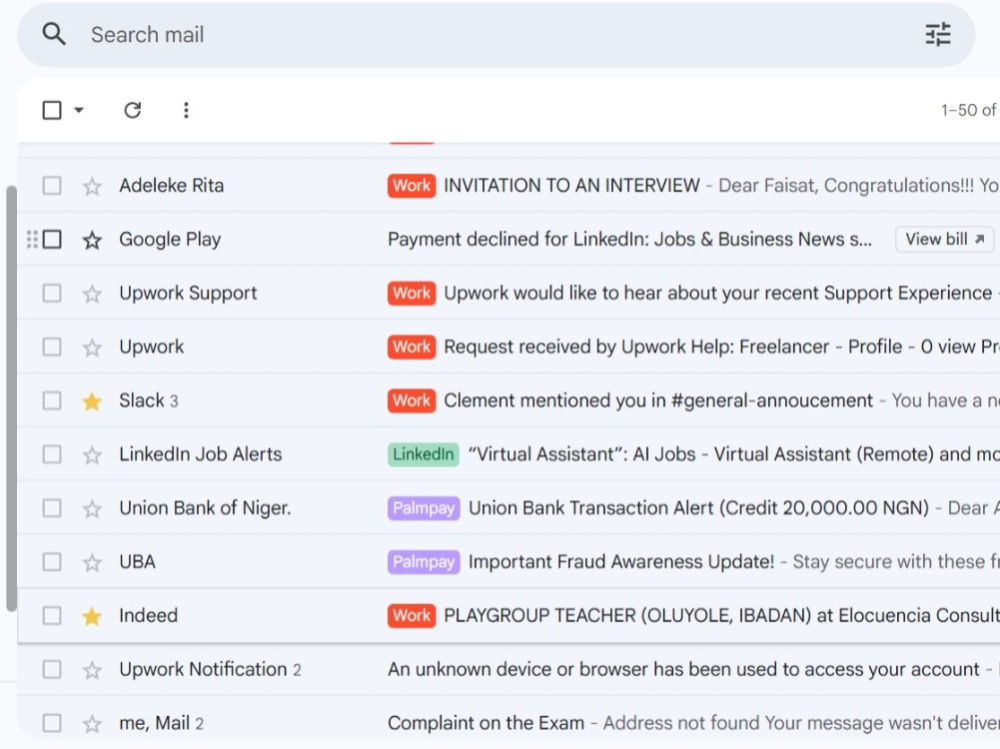Select the UBA email checkbox
Image resolution: width=1000 pixels, height=749 pixels.
pos(52,561)
